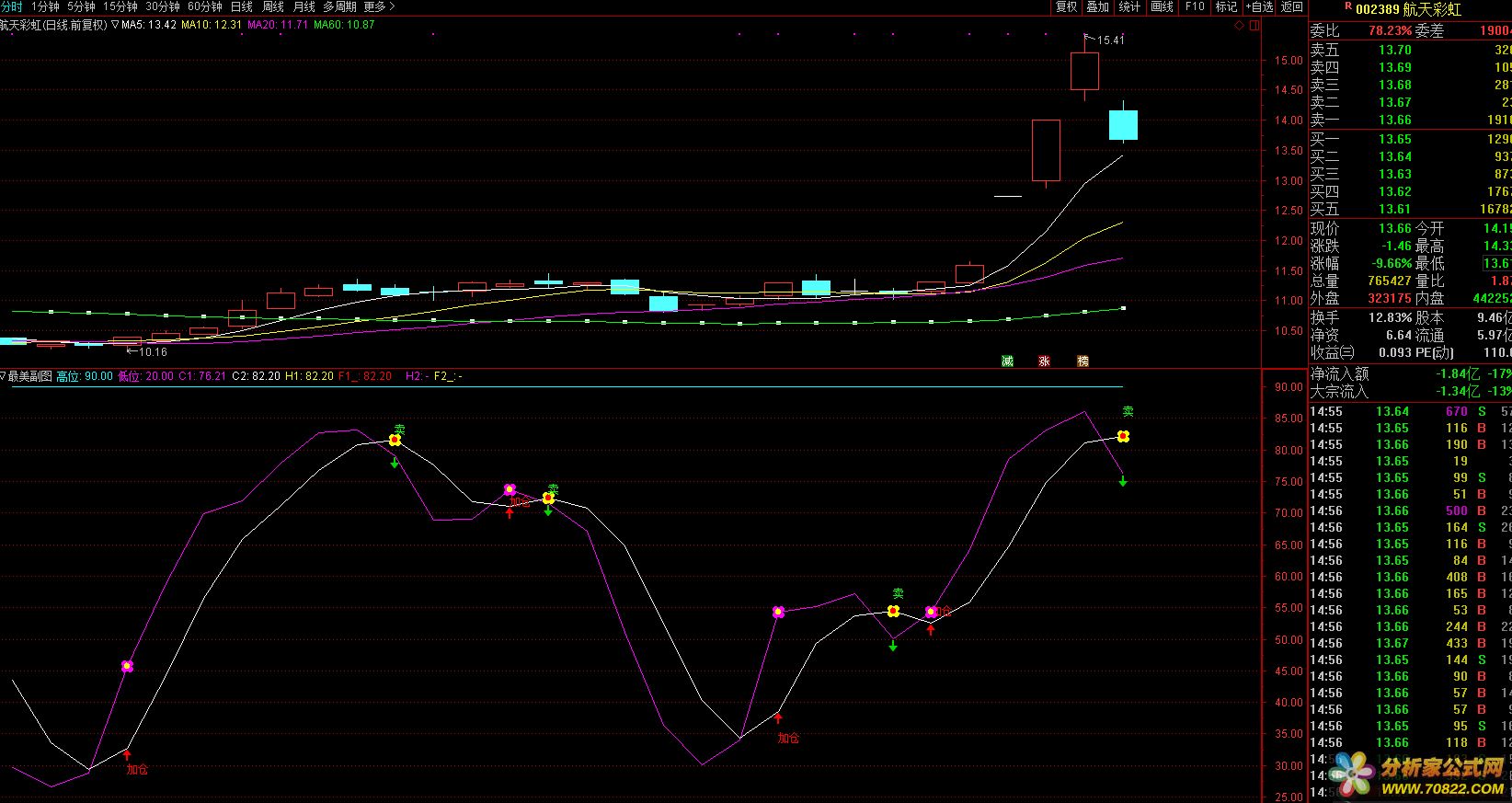Click the 002389 航天彩虹 stock title
Image resolution: width=1512 pixels, height=803 pixels.
(1408, 9)
